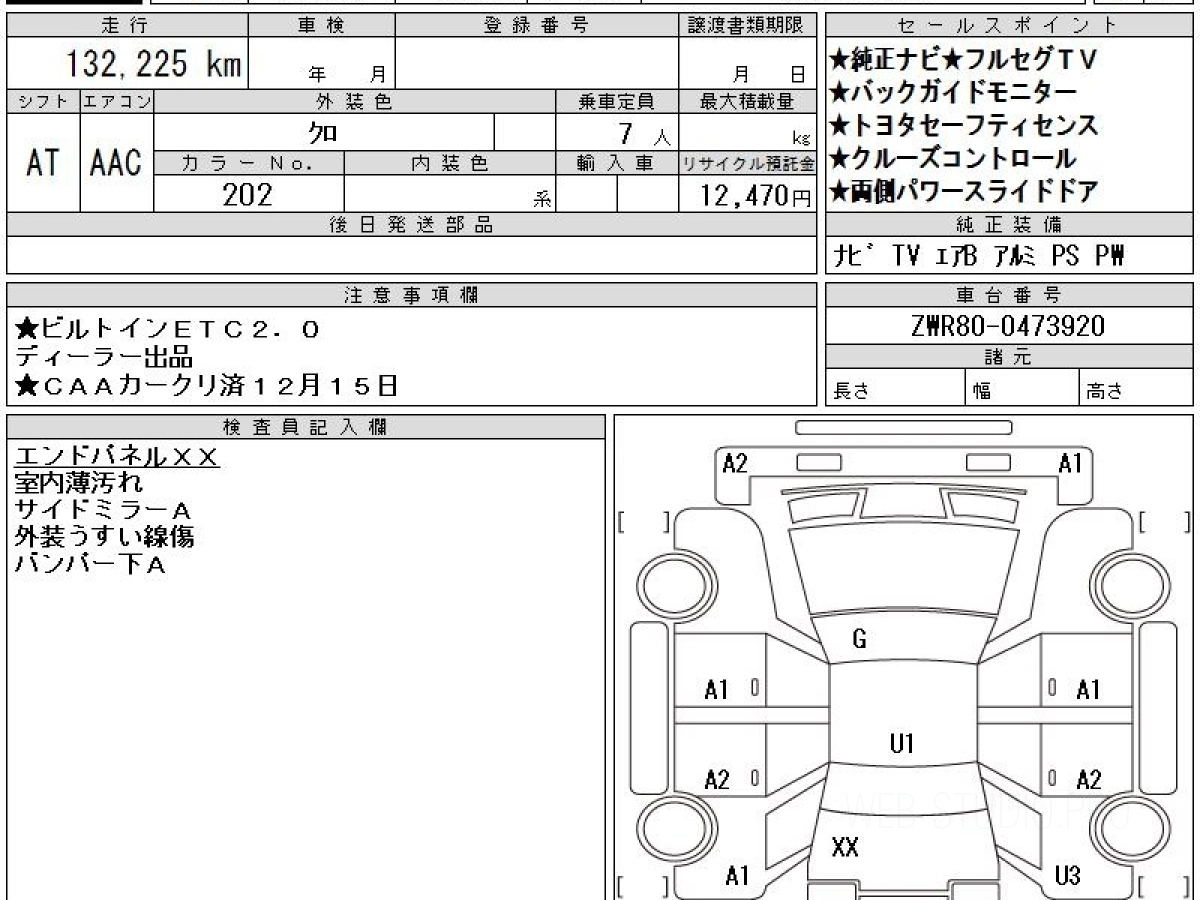The height and width of the screenshot is (900, 1200).
Task: Click the AAC air conditioner value
Action: pyautogui.click(x=116, y=163)
